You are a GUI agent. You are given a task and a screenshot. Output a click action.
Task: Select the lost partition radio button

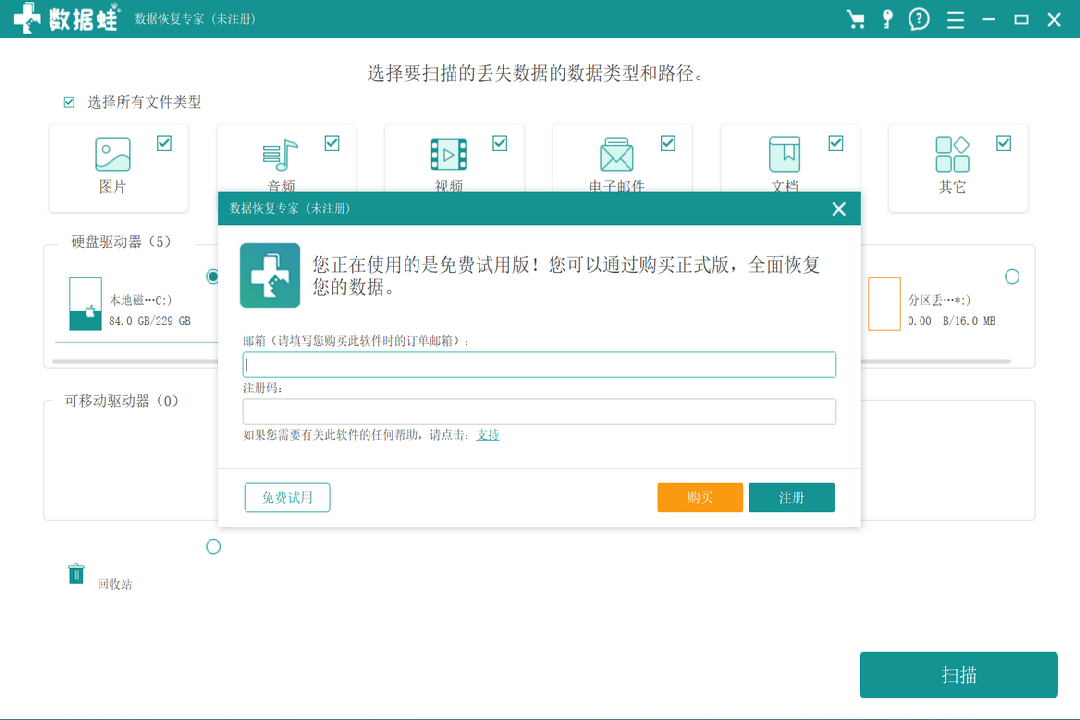click(x=1012, y=277)
